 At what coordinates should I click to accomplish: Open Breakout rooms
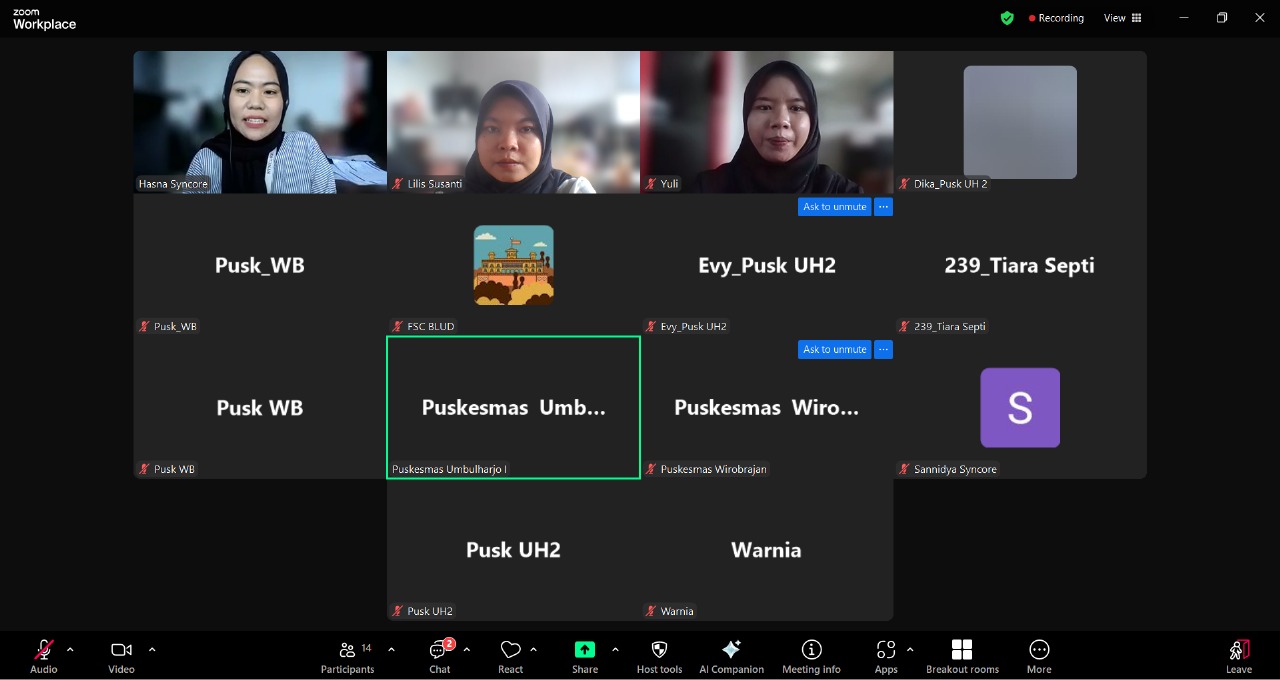tap(961, 655)
